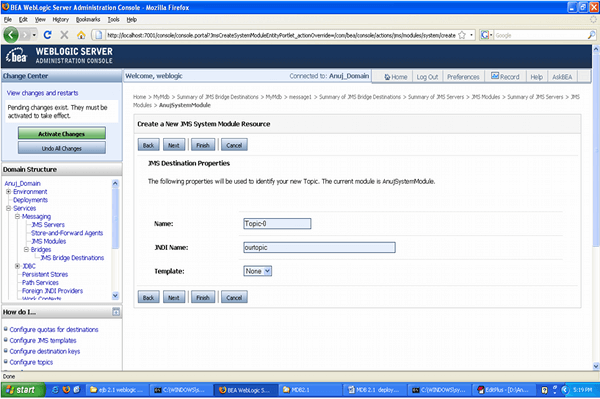
Task: Select JMS Modules in tree
Action: [x=49, y=241]
